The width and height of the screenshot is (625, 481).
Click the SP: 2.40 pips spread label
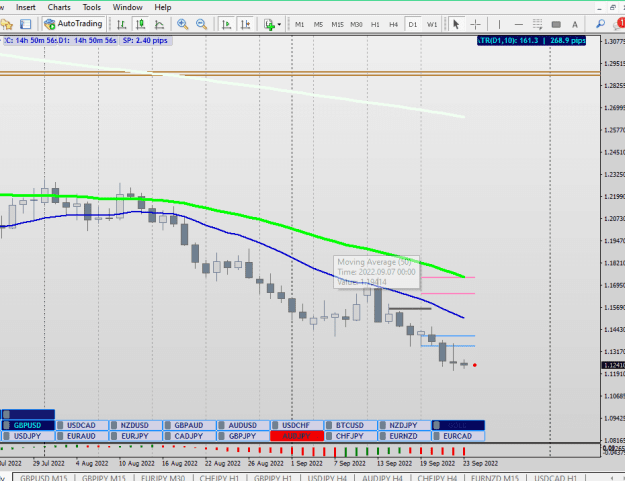pyautogui.click(x=145, y=41)
